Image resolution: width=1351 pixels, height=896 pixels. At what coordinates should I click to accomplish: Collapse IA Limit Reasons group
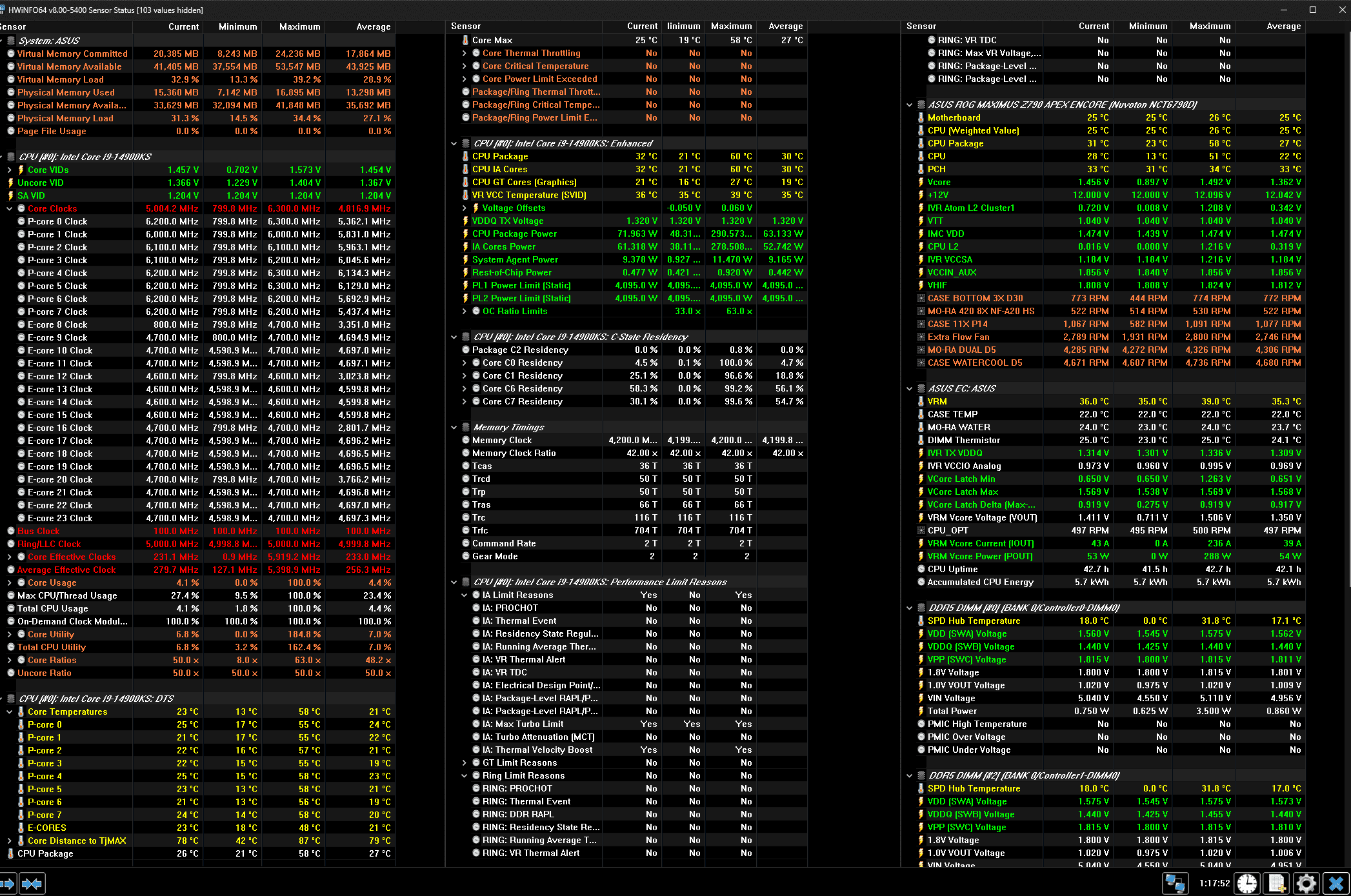pyautogui.click(x=464, y=595)
